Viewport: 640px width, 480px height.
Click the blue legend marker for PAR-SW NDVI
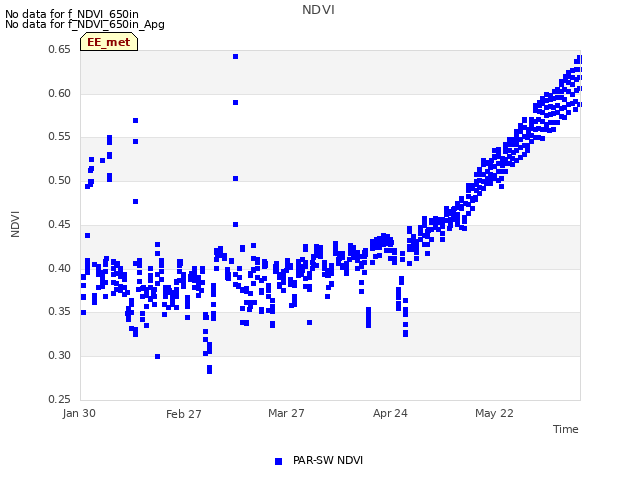point(278,461)
